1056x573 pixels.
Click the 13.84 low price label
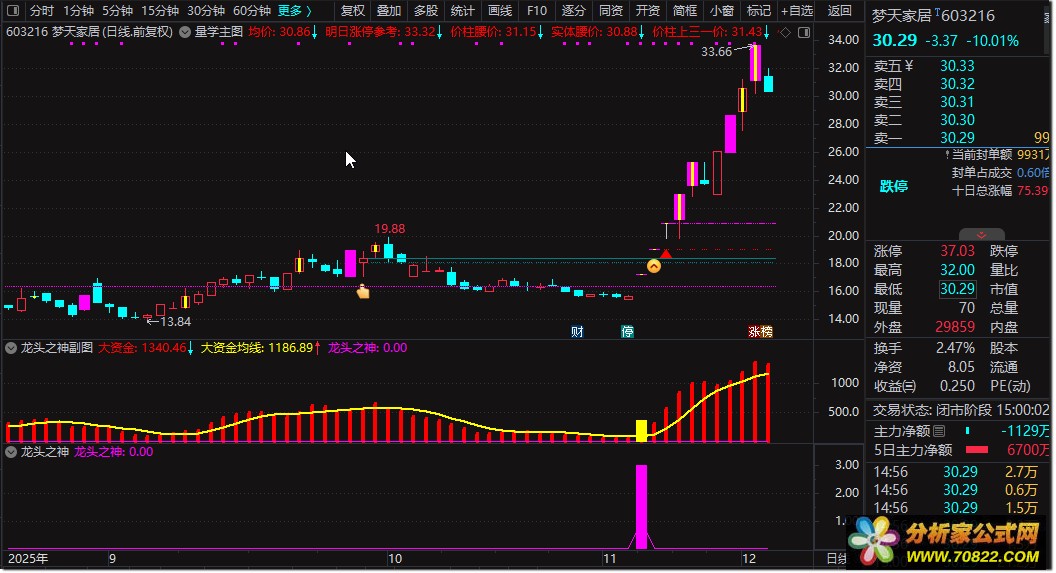coord(175,322)
